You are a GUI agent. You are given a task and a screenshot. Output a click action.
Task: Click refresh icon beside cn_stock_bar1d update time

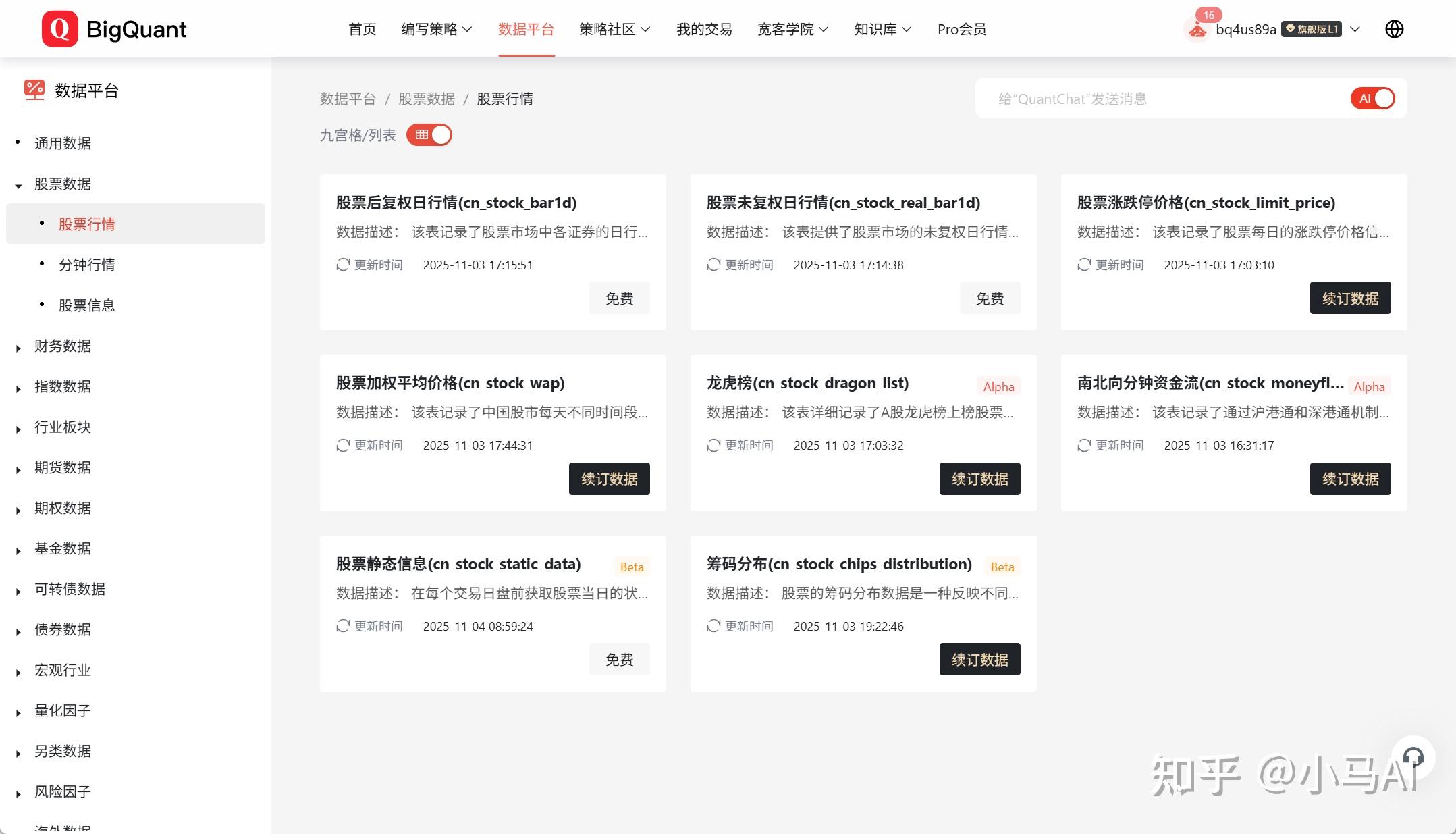(343, 265)
